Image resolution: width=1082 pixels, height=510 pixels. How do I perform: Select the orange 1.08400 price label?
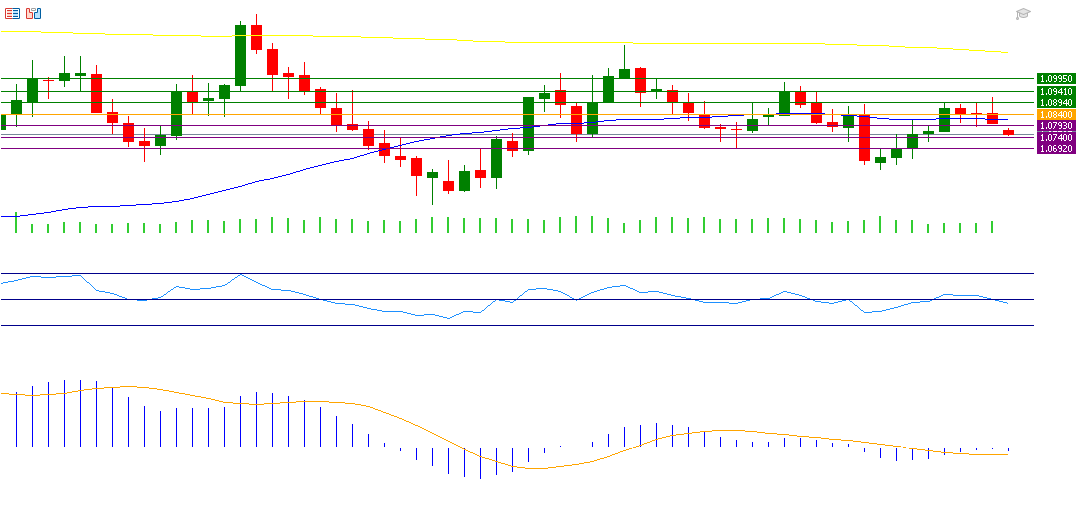pos(1055,115)
